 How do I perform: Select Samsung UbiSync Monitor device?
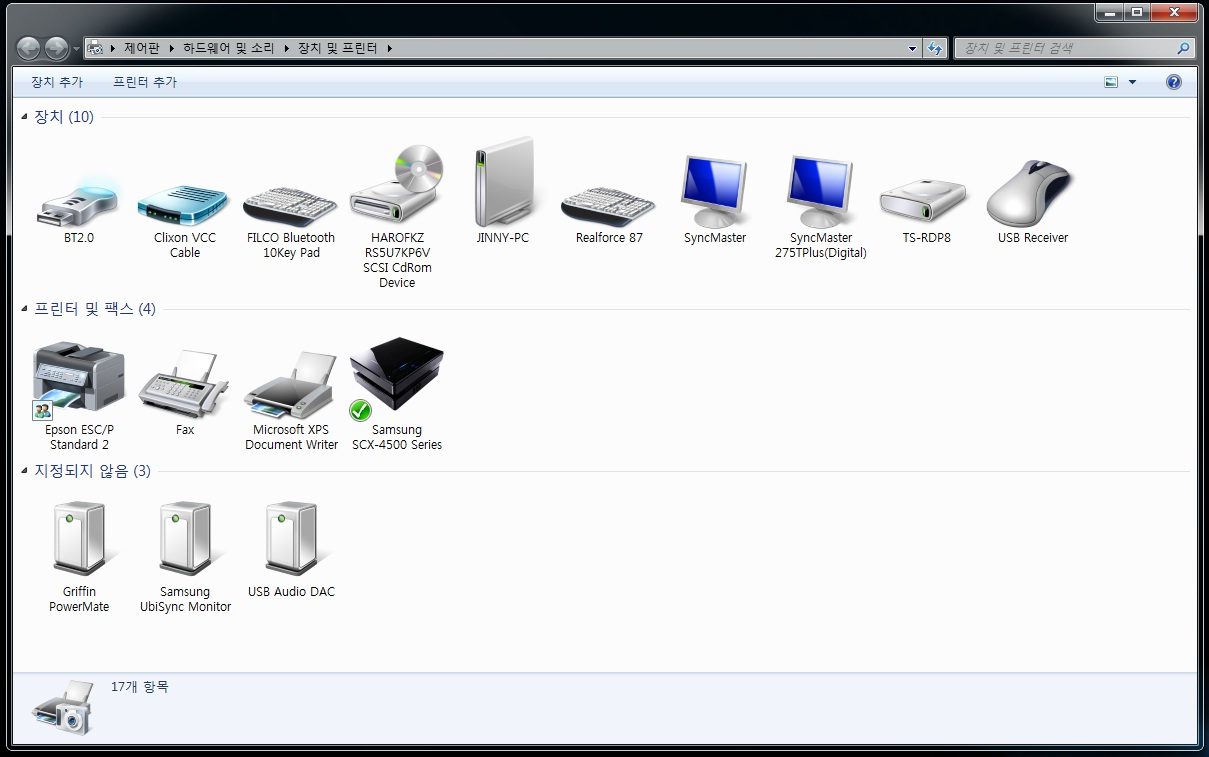coord(185,557)
